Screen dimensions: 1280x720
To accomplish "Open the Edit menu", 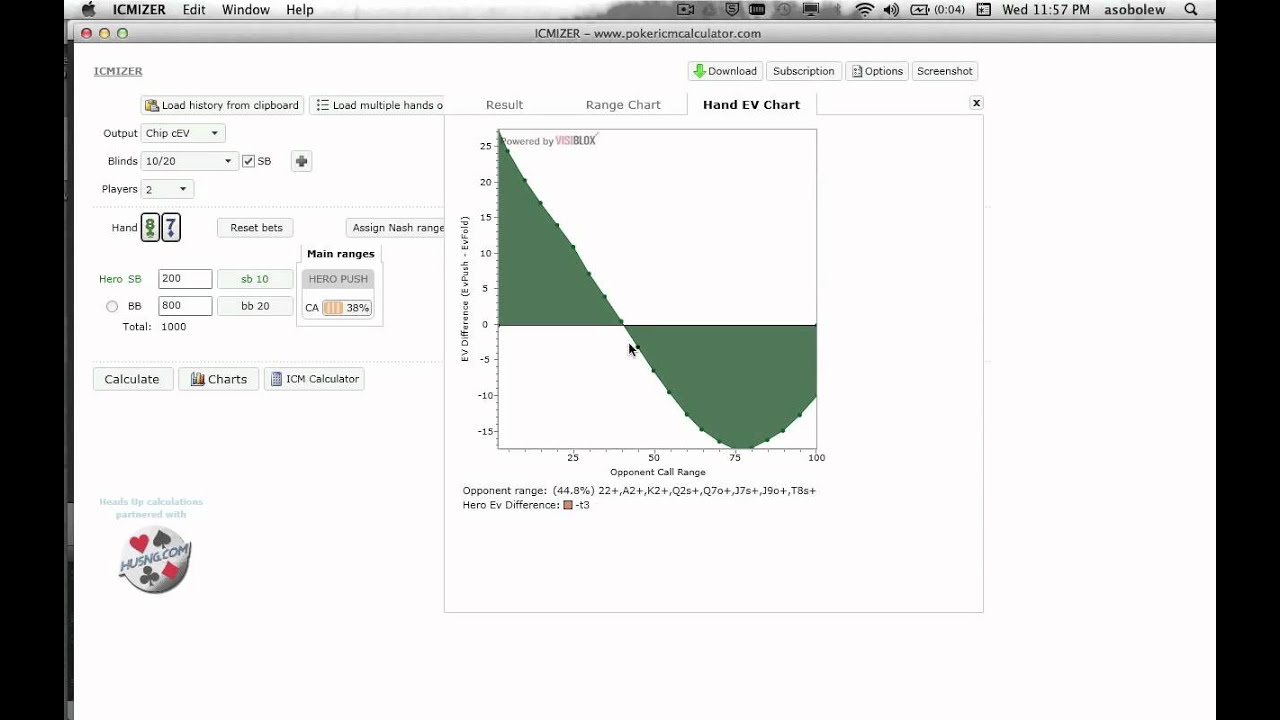I will tap(194, 10).
